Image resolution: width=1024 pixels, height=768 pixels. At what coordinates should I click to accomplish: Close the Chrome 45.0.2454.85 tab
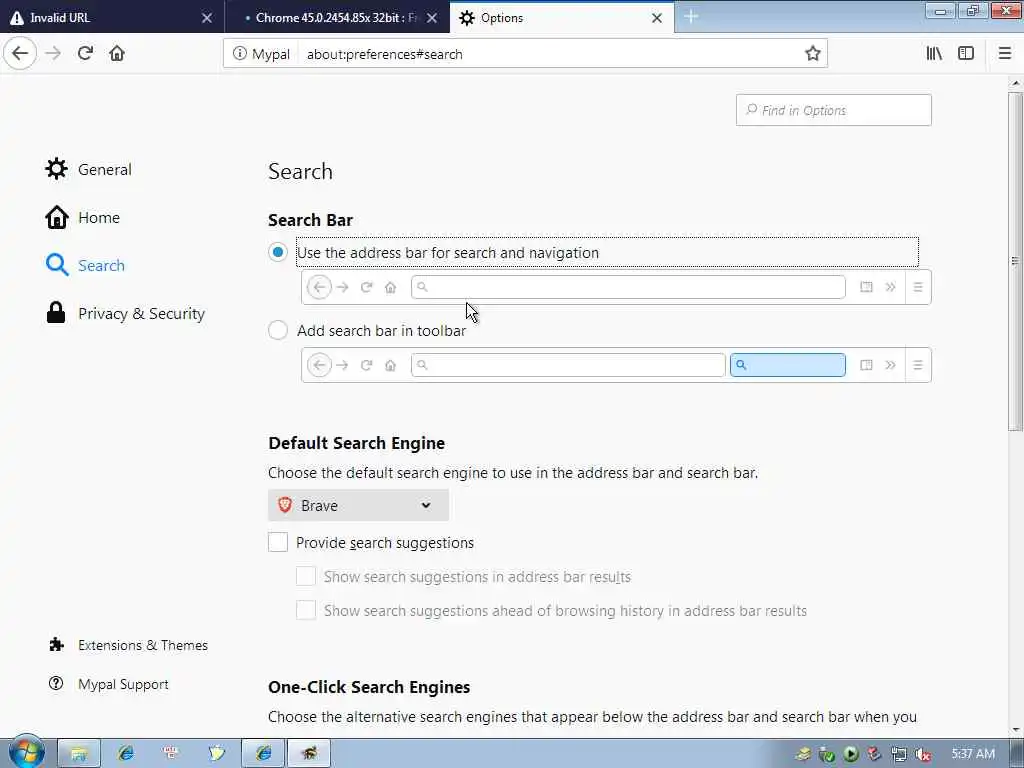coord(432,18)
